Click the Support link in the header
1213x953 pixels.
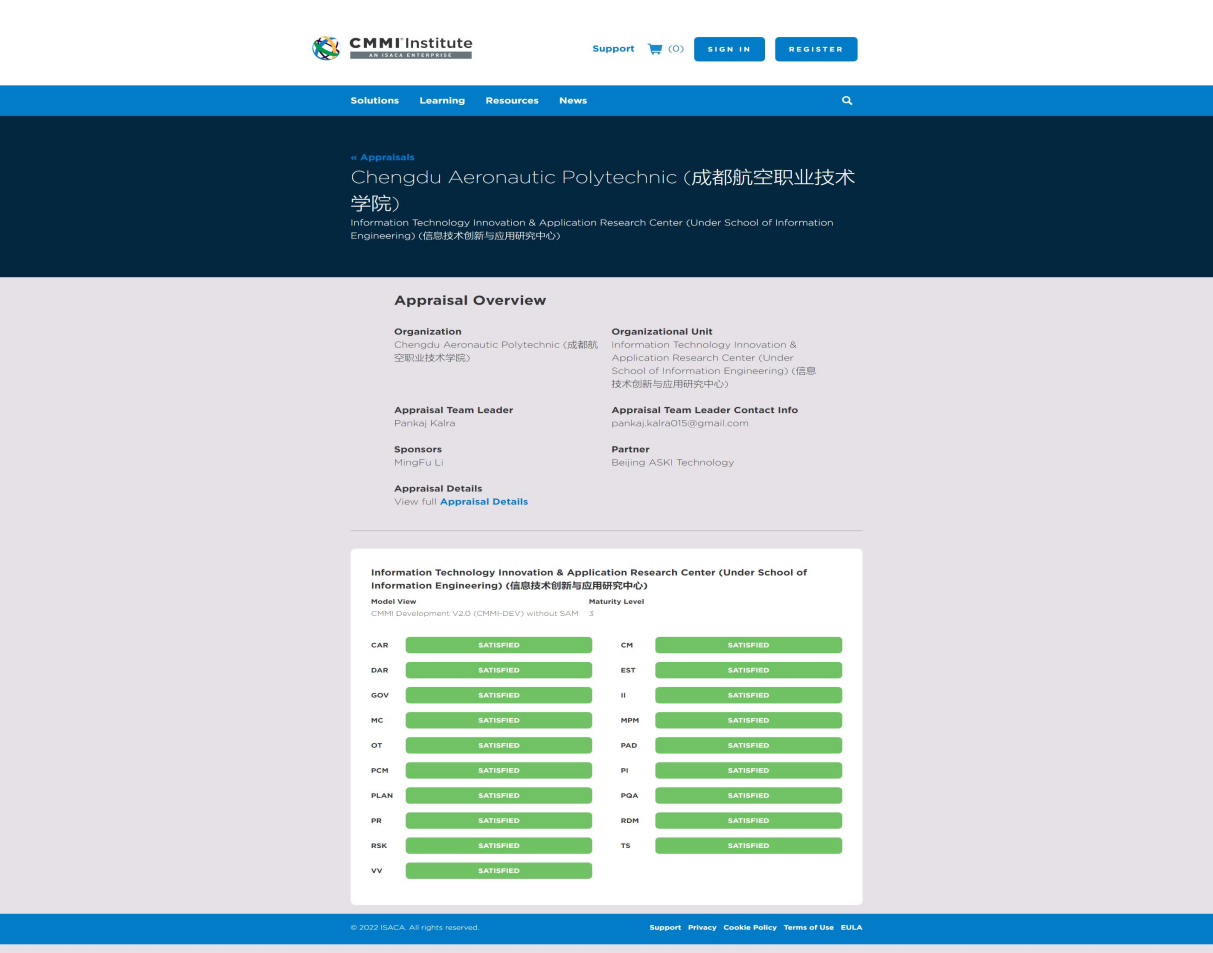tap(613, 49)
